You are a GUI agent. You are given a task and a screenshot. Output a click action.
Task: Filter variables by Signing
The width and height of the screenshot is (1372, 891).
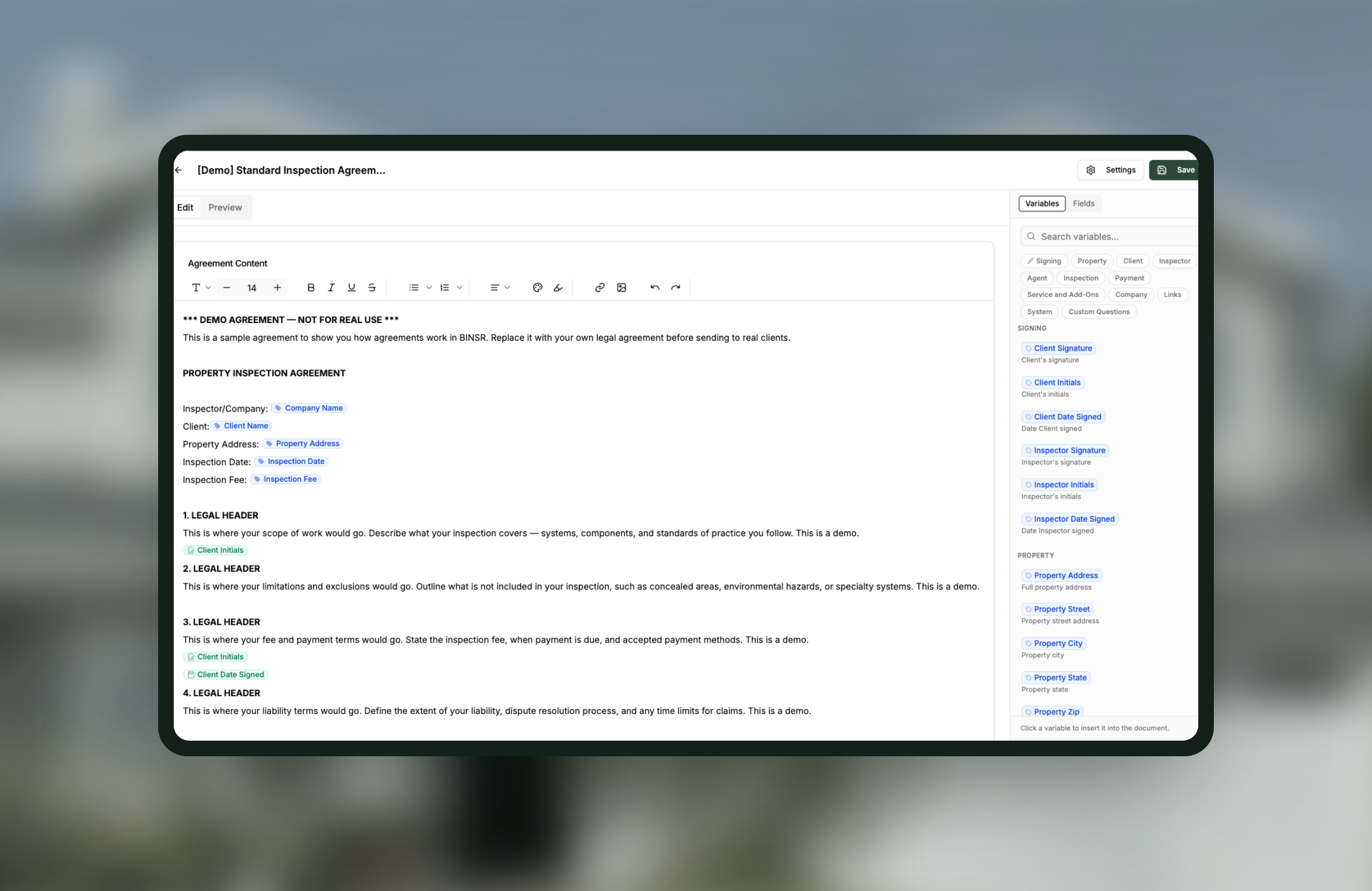coord(1044,261)
